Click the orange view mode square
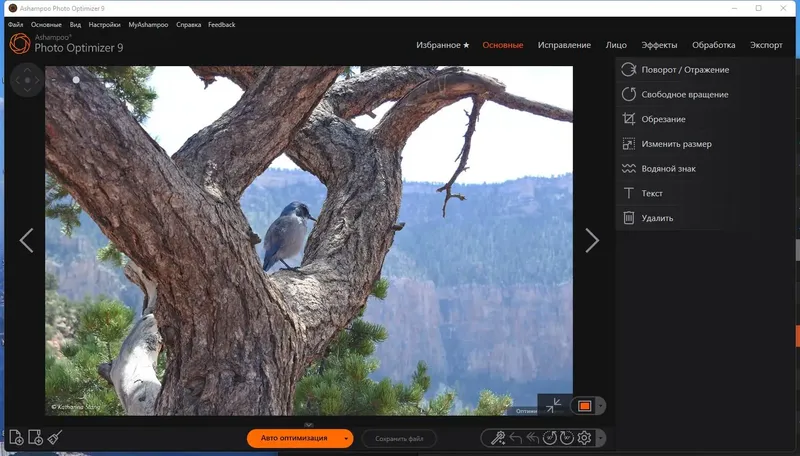800x456 pixels. [584, 406]
